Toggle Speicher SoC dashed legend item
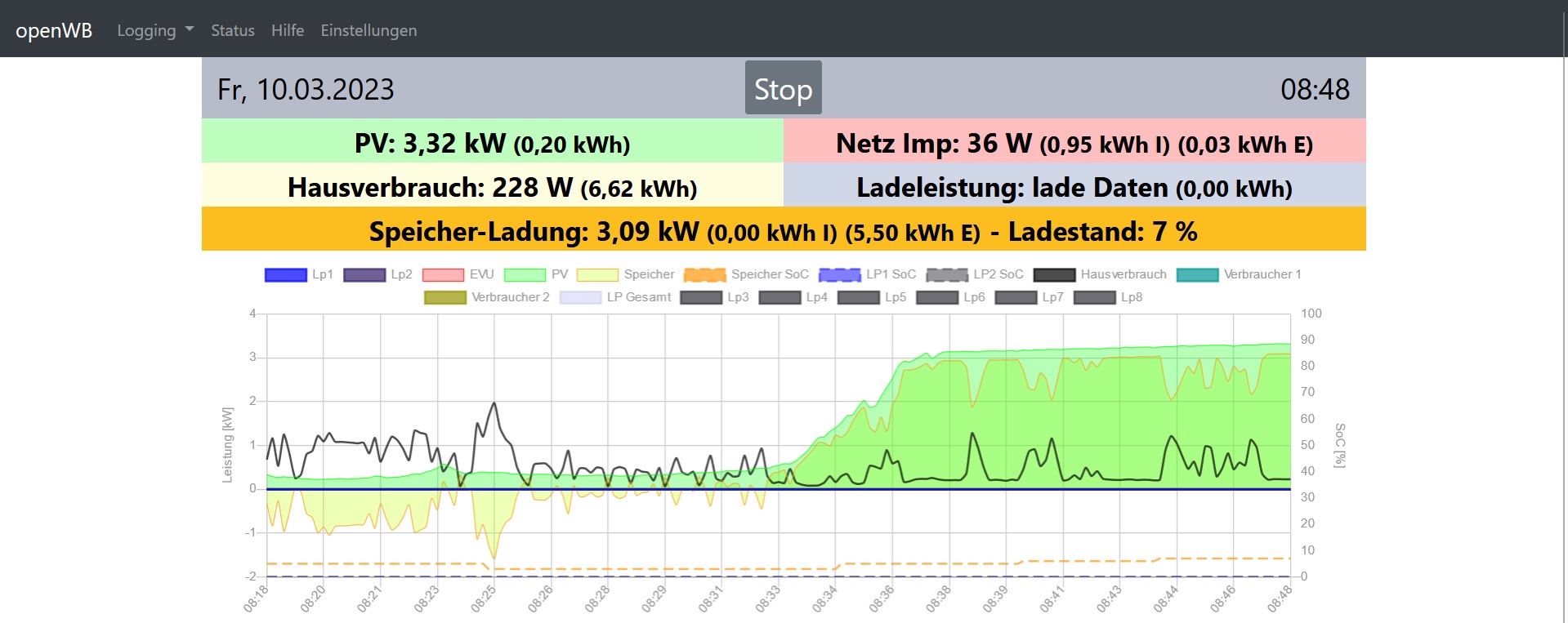The height and width of the screenshot is (623, 1568). 704,274
